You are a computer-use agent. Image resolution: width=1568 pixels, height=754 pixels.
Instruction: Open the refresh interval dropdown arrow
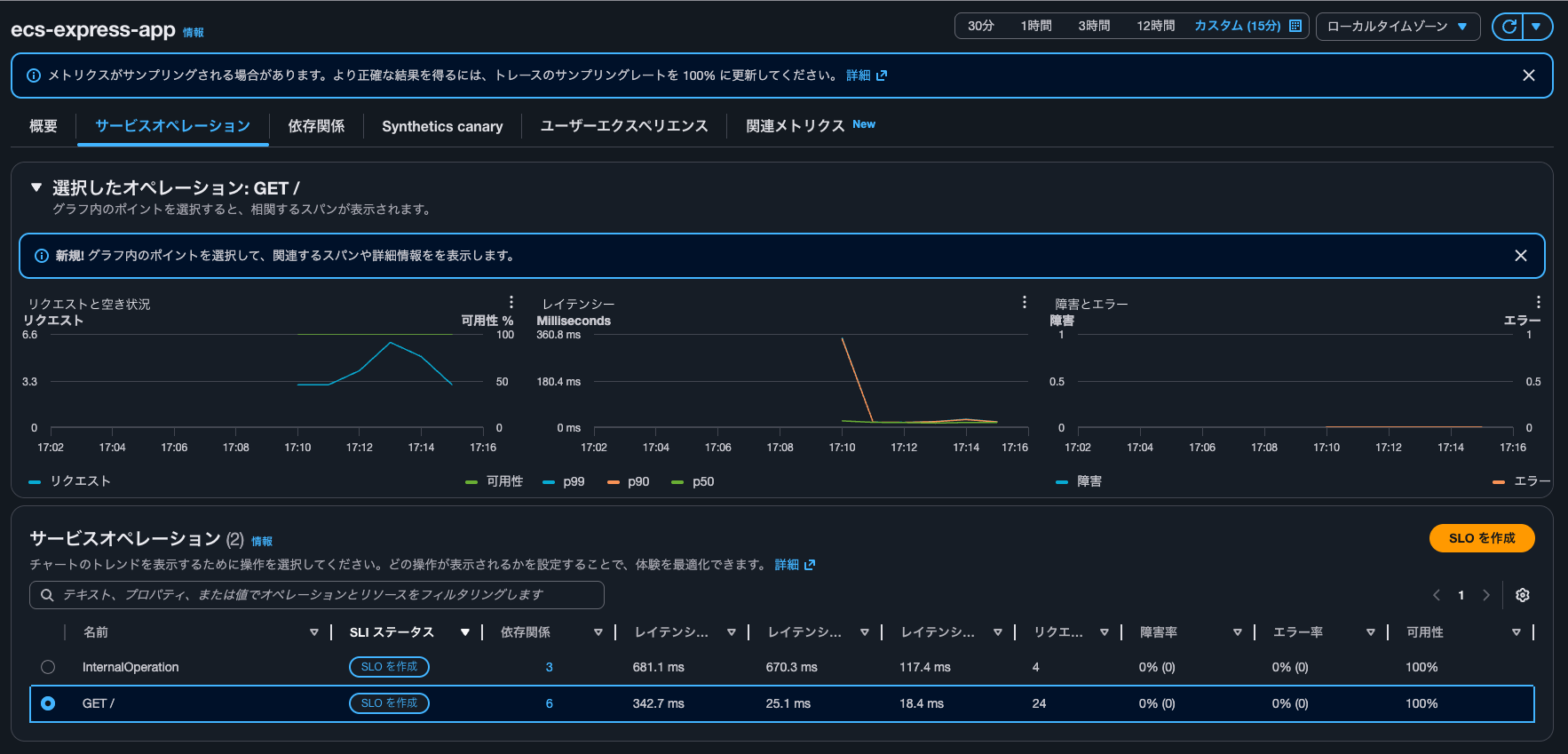coord(1537,27)
